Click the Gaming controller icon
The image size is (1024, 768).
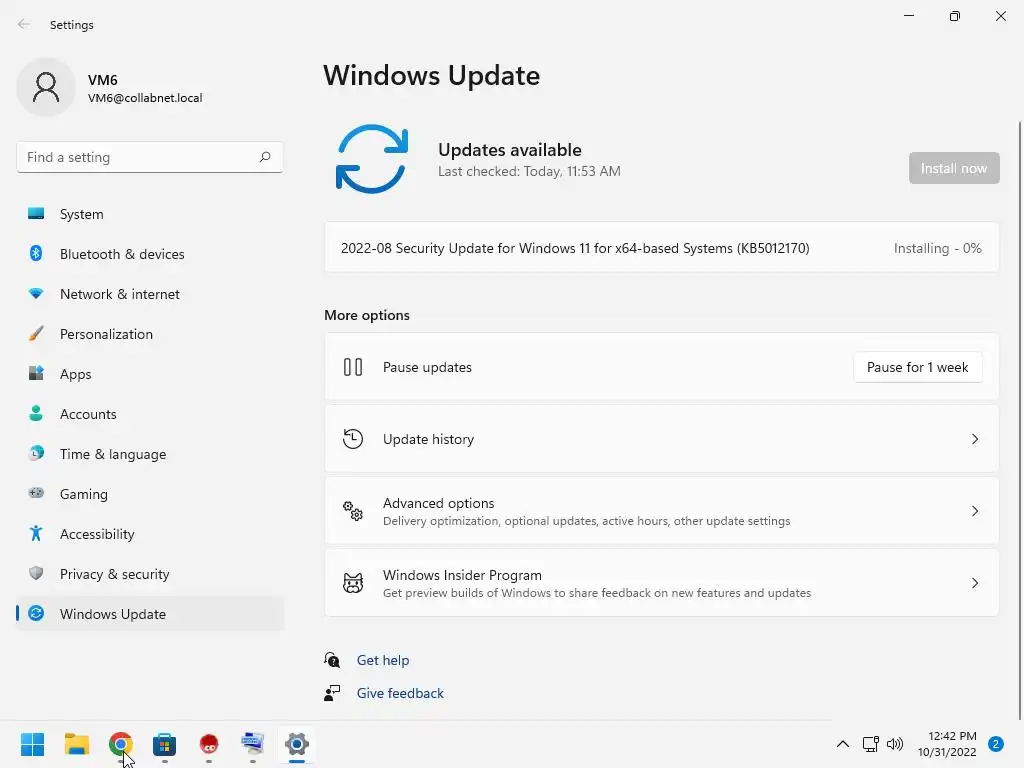pyautogui.click(x=36, y=493)
